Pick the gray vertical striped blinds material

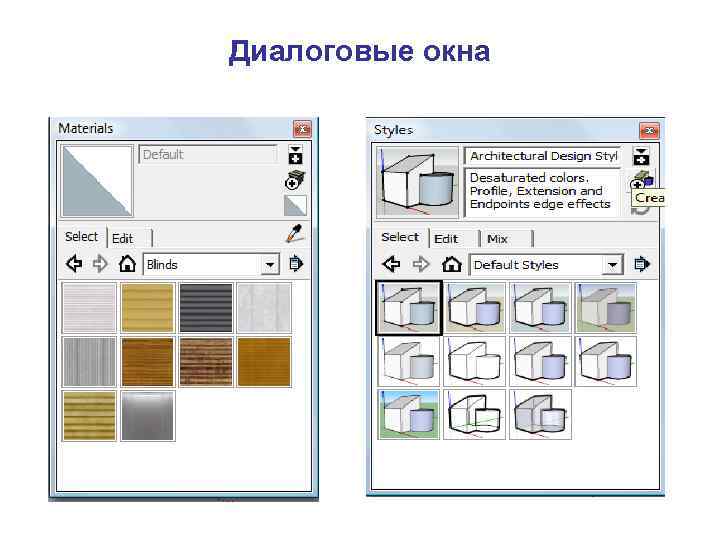tap(89, 362)
